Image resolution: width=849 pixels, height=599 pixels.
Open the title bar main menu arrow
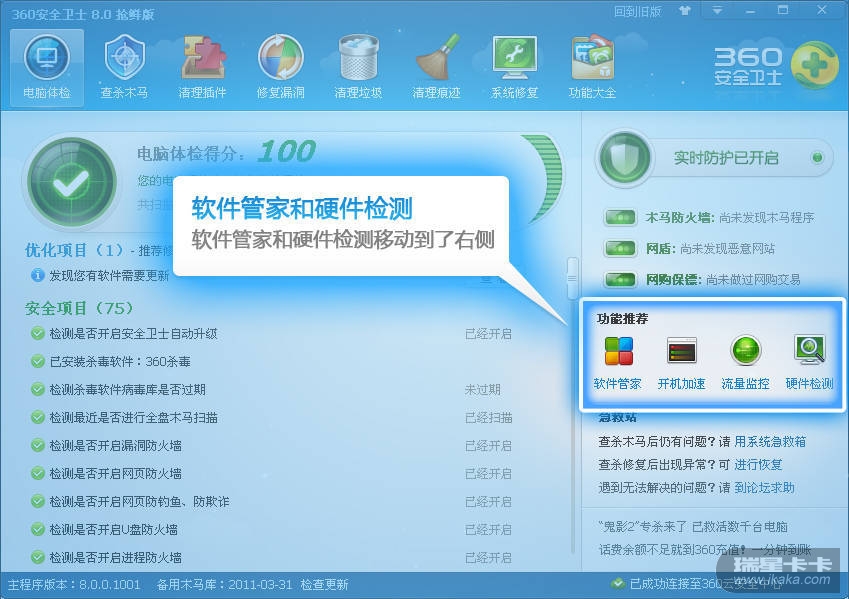717,10
